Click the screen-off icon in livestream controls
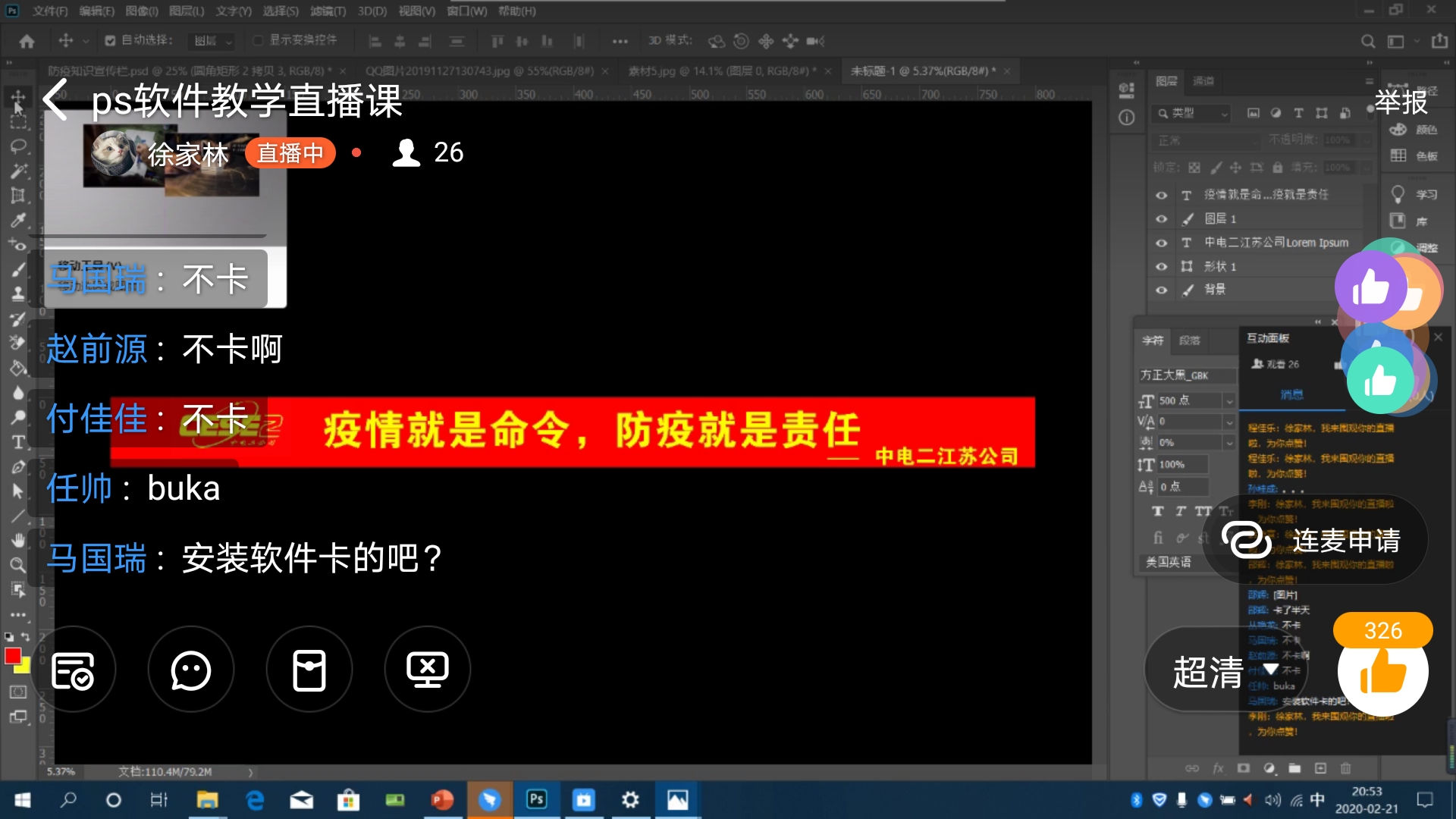Image resolution: width=1456 pixels, height=819 pixels. click(x=428, y=670)
